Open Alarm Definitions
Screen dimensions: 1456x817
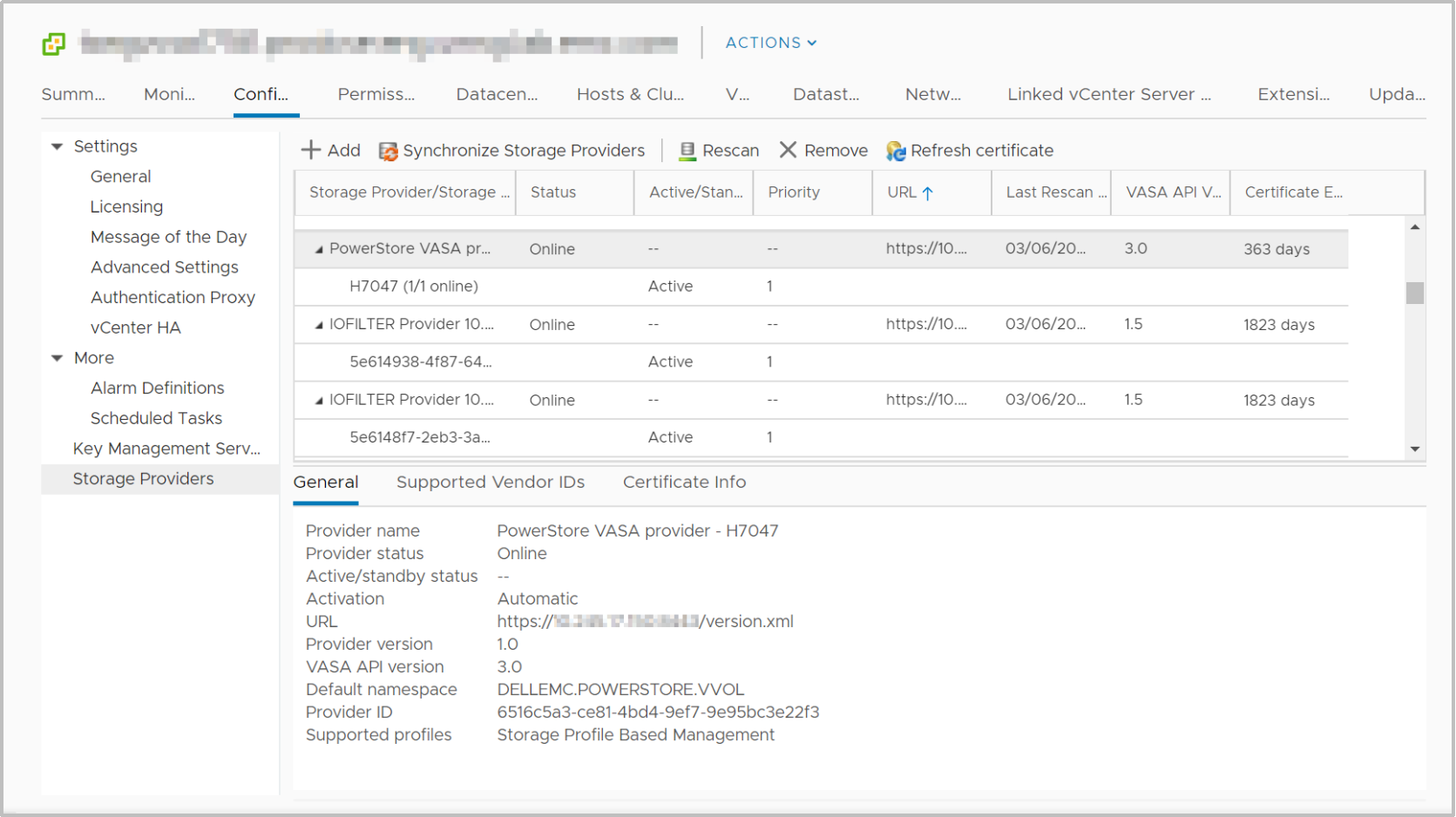pos(157,388)
